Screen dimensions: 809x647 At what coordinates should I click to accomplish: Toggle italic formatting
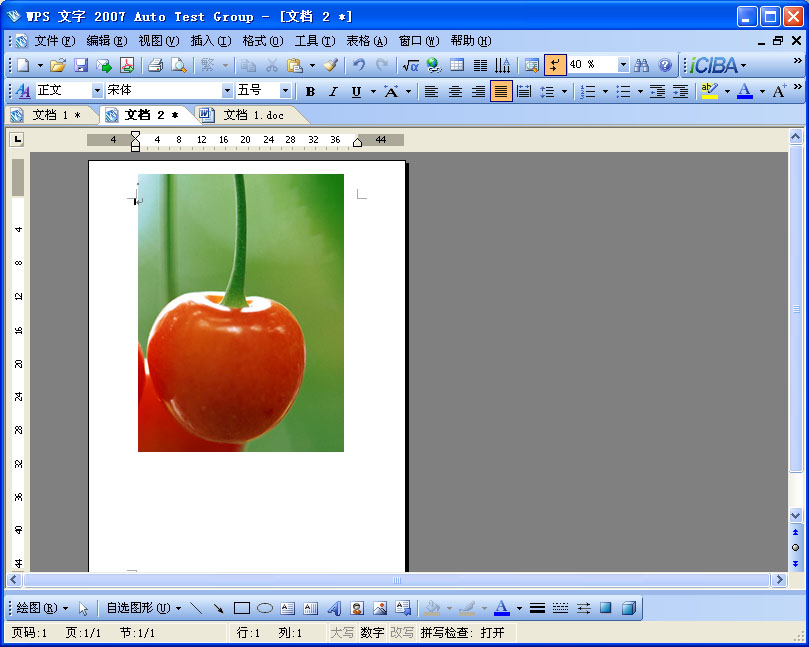[x=333, y=90]
